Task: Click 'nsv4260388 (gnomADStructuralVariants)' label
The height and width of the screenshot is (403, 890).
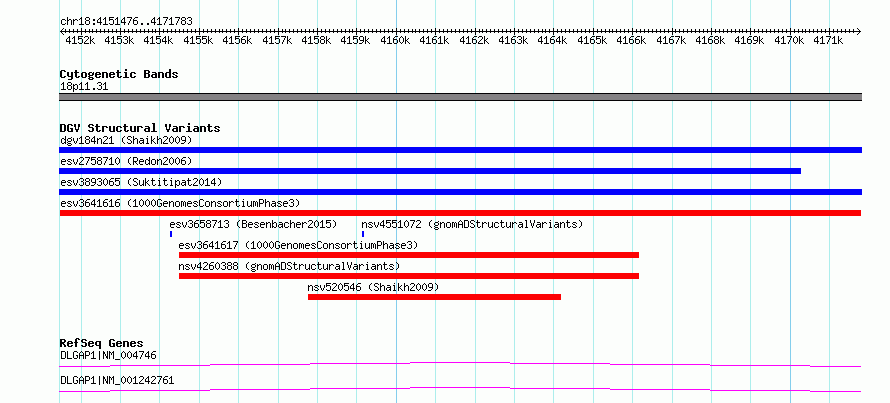Action: [x=289, y=266]
